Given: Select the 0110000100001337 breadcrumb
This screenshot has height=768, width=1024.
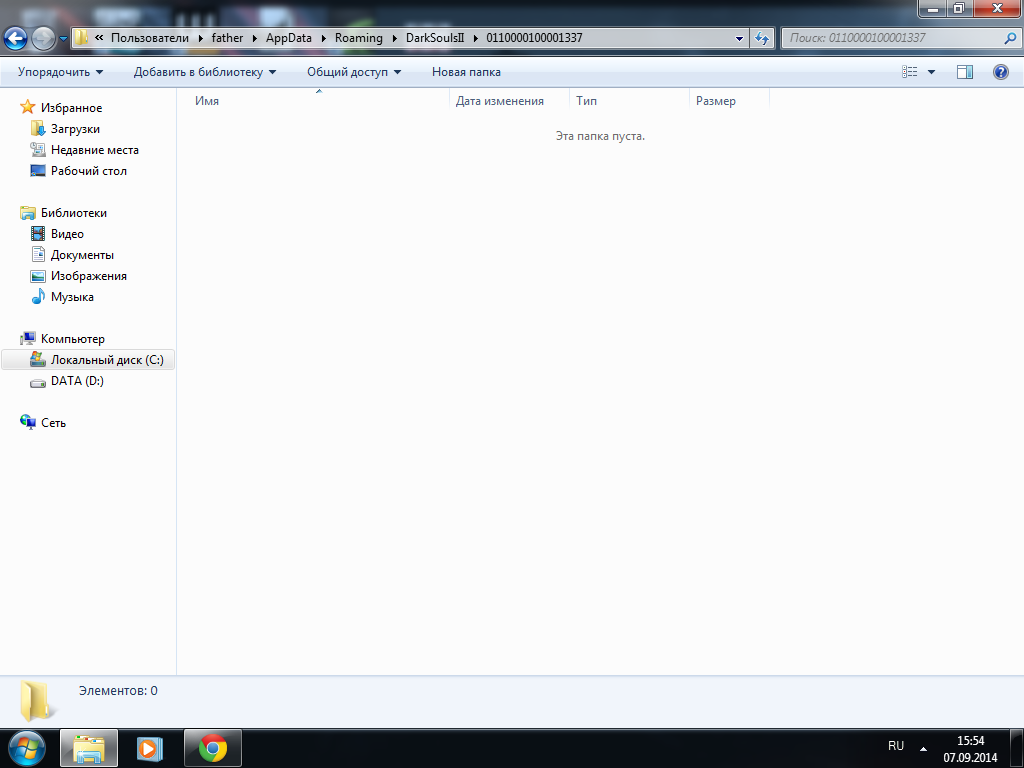Looking at the screenshot, I should (534, 37).
